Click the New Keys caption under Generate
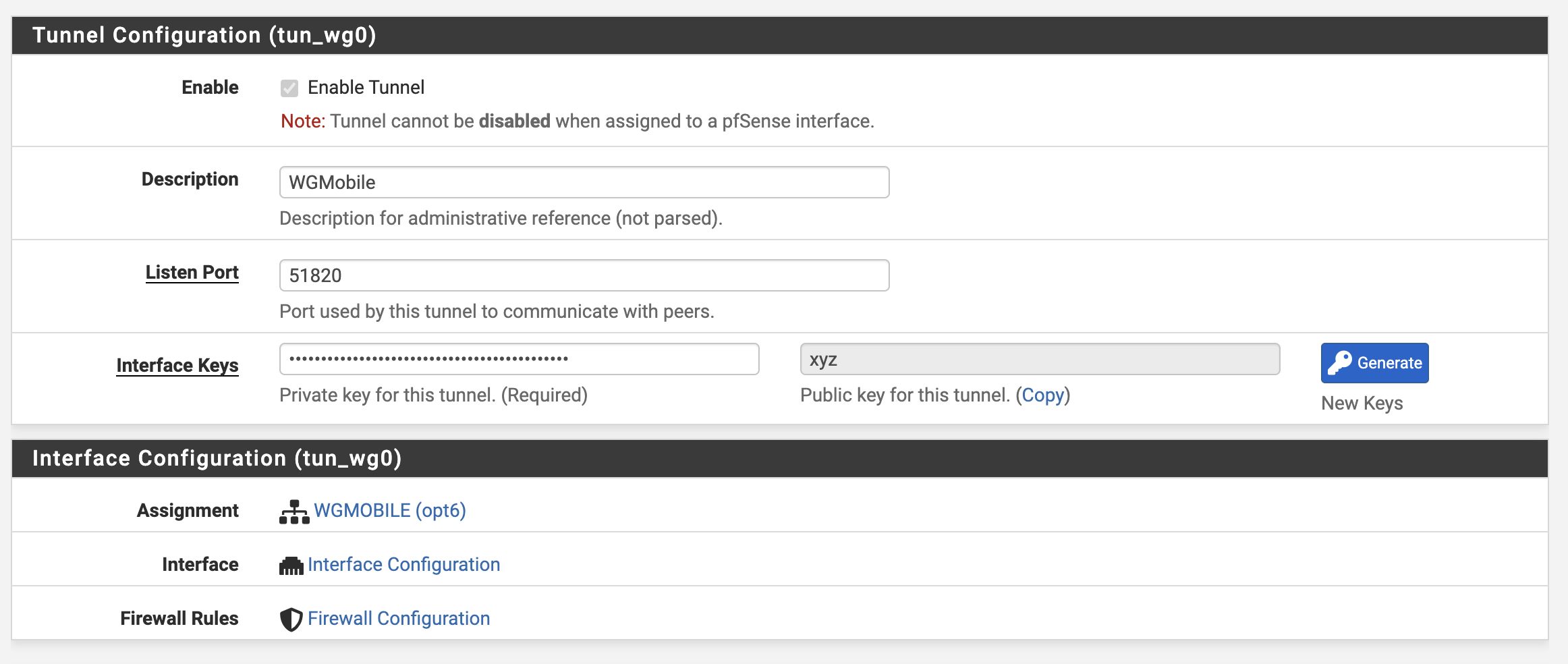1568x664 pixels. point(1362,403)
